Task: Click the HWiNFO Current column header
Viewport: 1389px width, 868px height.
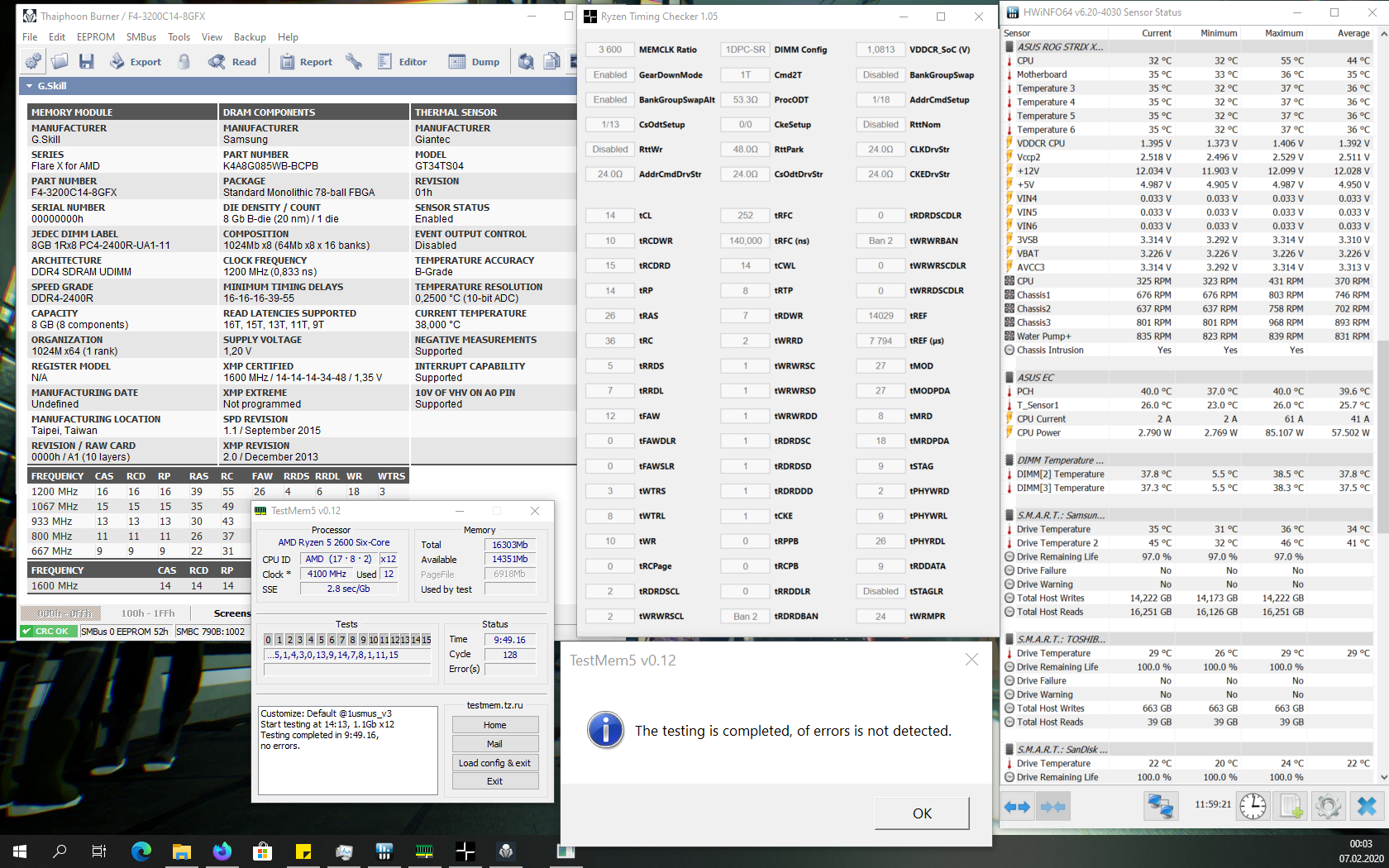Action: tap(1156, 33)
